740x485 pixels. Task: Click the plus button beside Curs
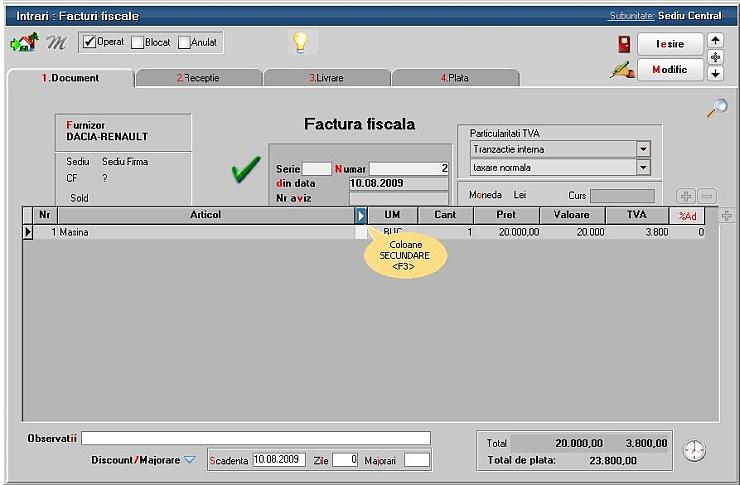(x=686, y=195)
